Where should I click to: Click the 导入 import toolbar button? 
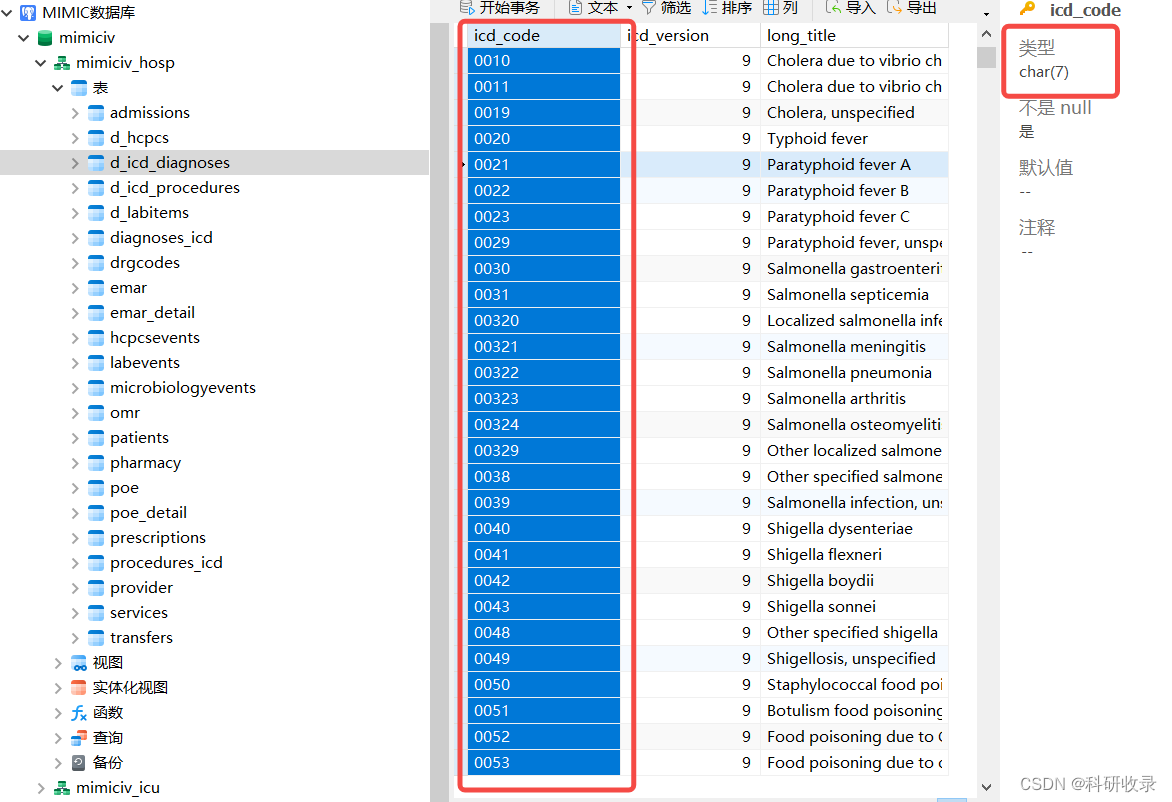point(851,7)
